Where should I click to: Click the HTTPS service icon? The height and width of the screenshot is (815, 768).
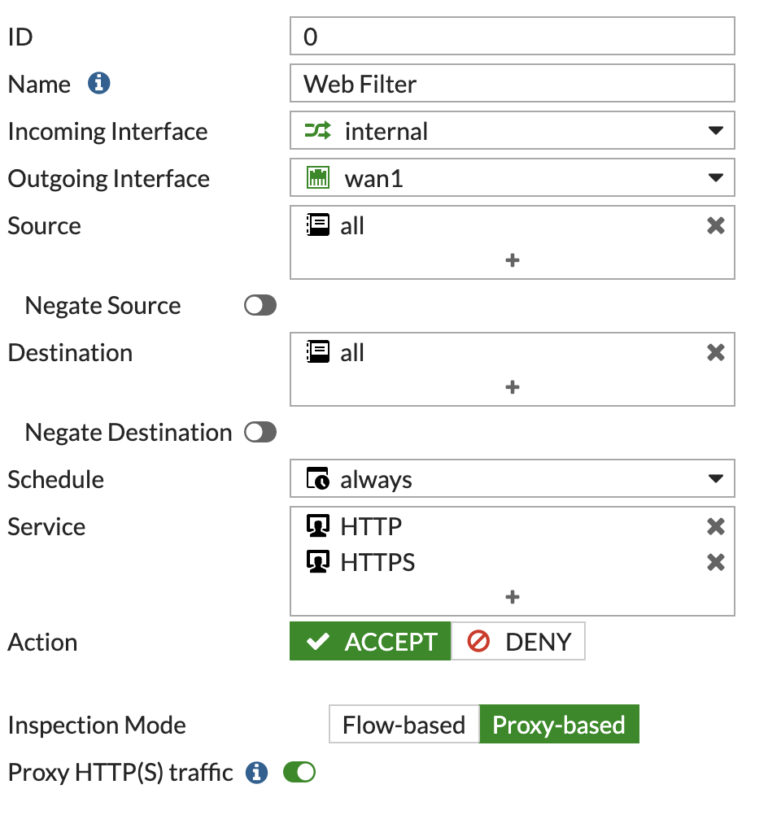point(317,562)
